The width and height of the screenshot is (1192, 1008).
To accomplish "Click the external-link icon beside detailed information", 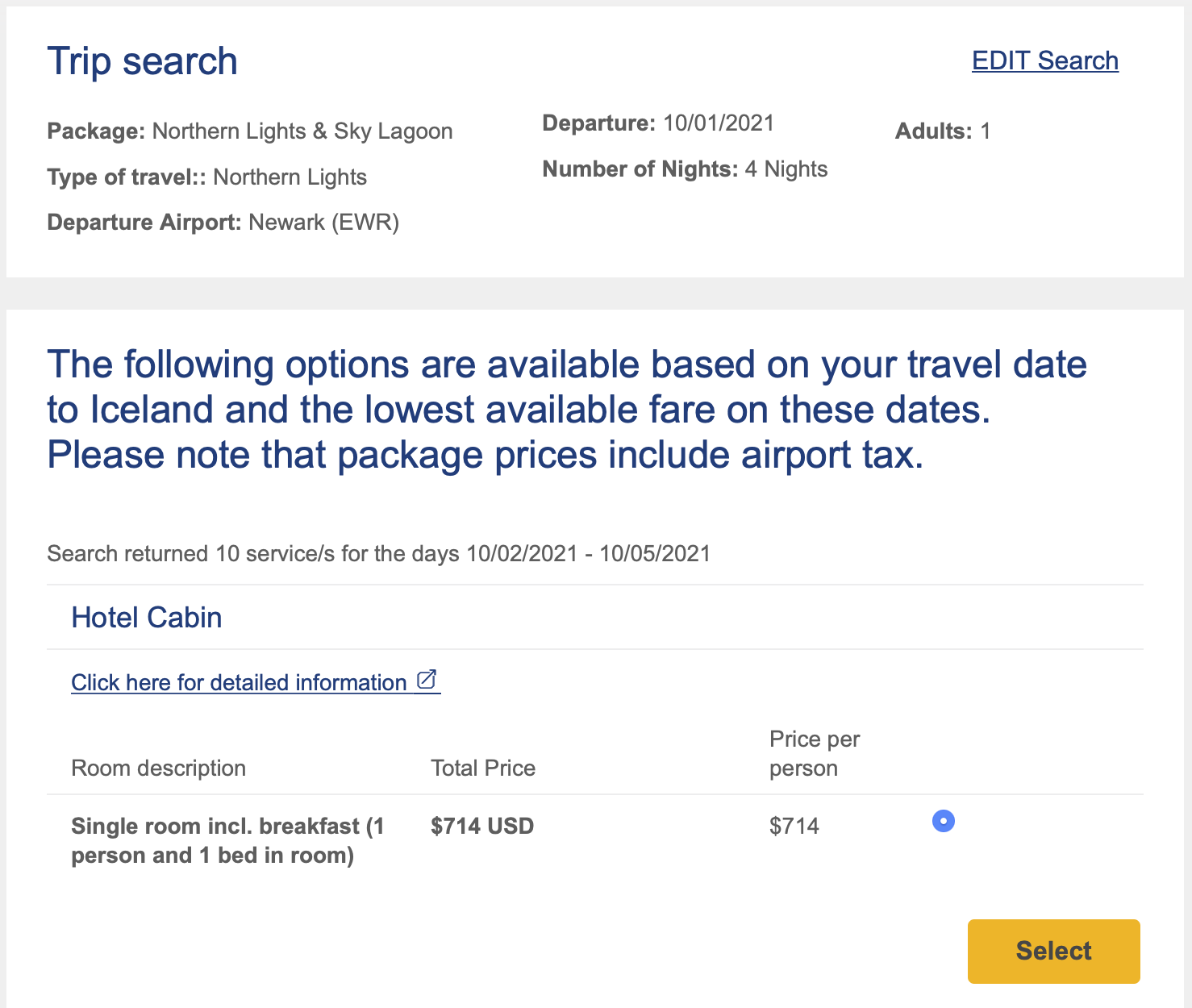I will click(x=427, y=679).
